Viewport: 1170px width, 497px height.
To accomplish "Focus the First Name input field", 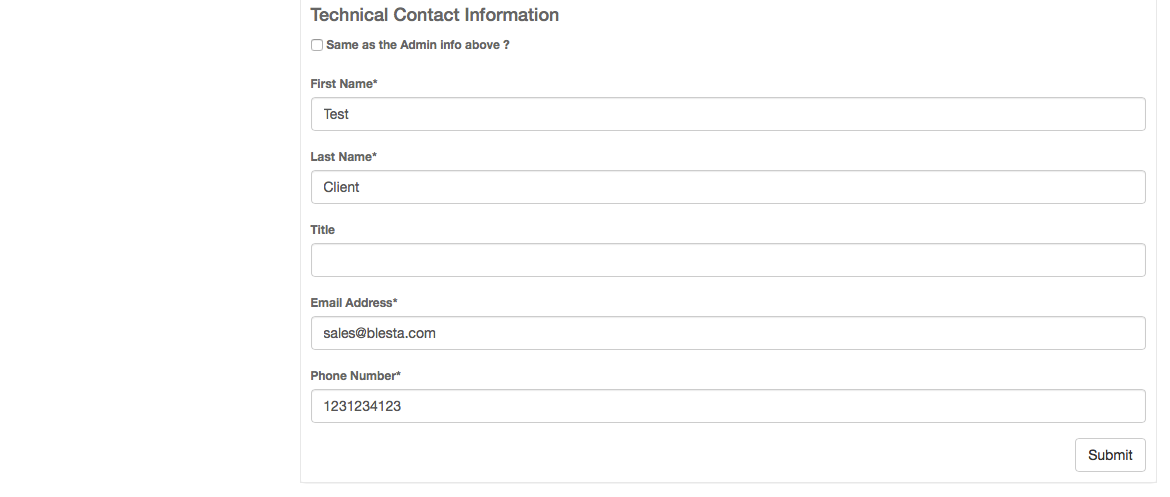I will 728,114.
